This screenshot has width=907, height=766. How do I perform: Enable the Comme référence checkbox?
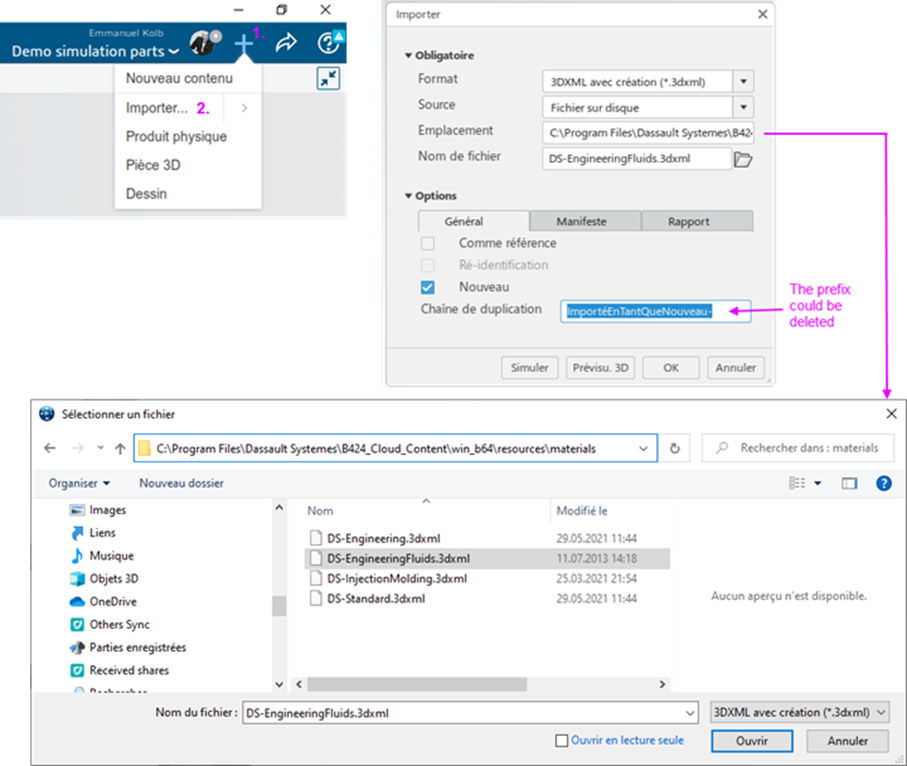428,243
